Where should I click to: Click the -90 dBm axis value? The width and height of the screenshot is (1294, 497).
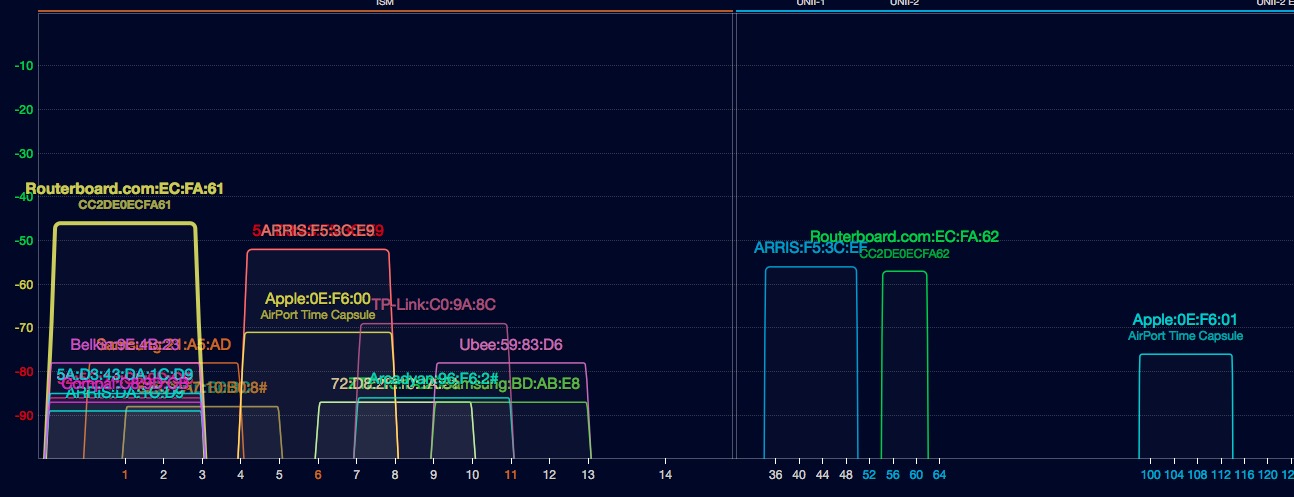pos(24,416)
